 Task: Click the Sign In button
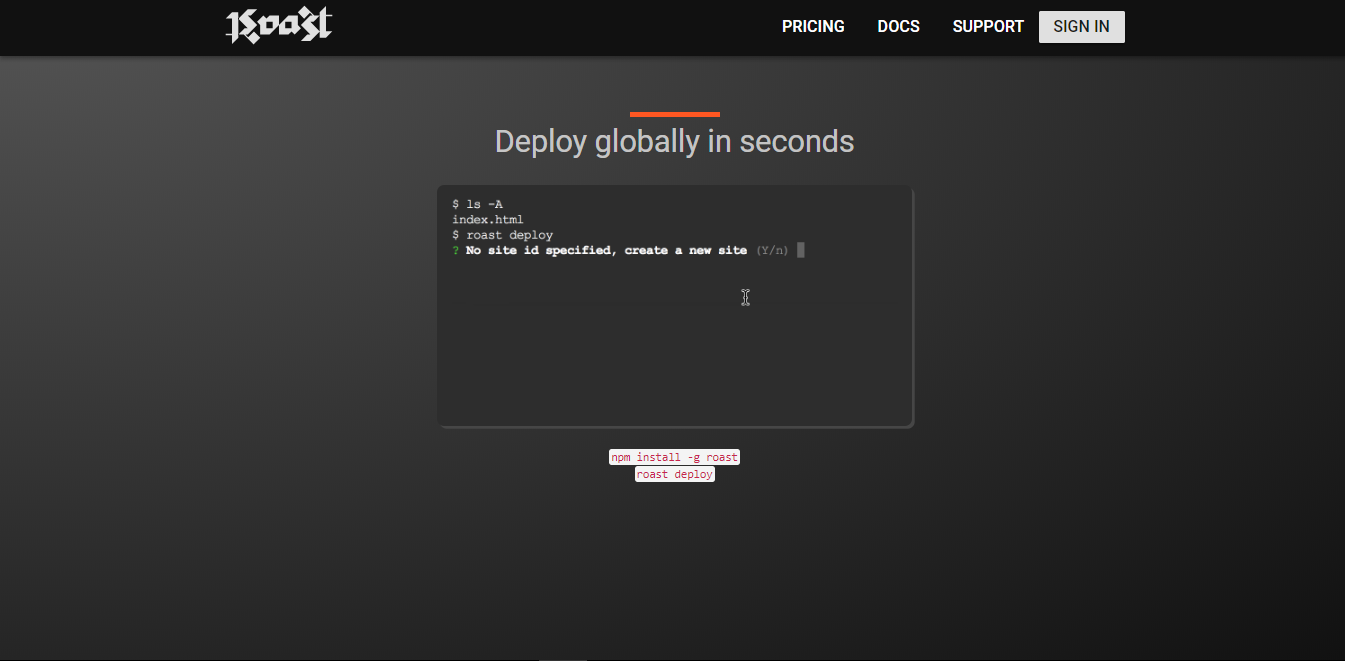tap(1081, 27)
